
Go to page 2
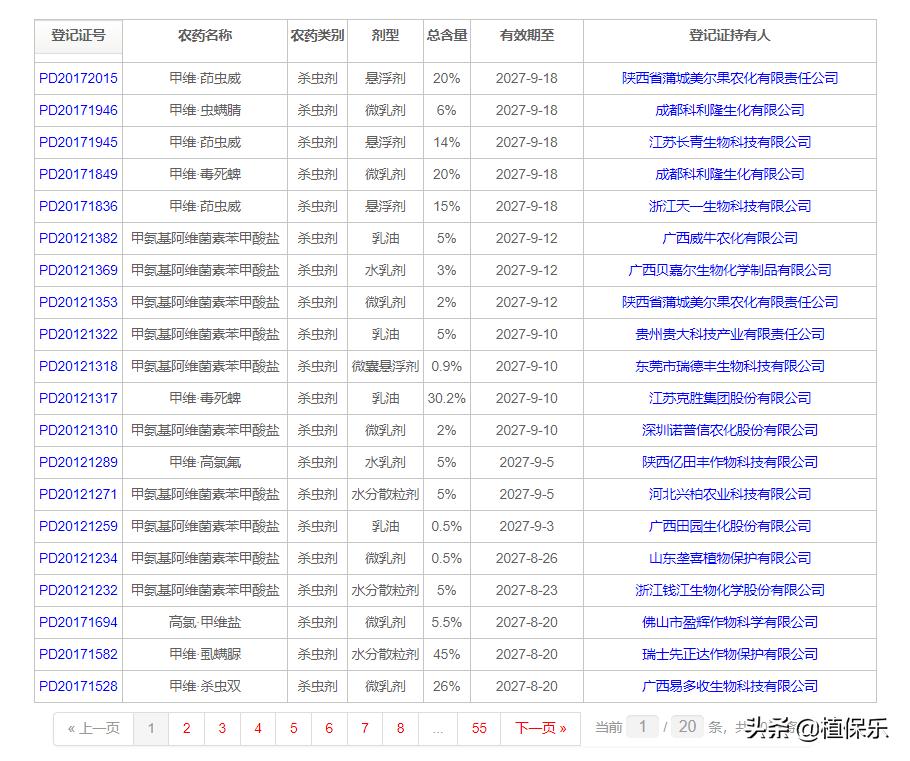[x=186, y=728]
